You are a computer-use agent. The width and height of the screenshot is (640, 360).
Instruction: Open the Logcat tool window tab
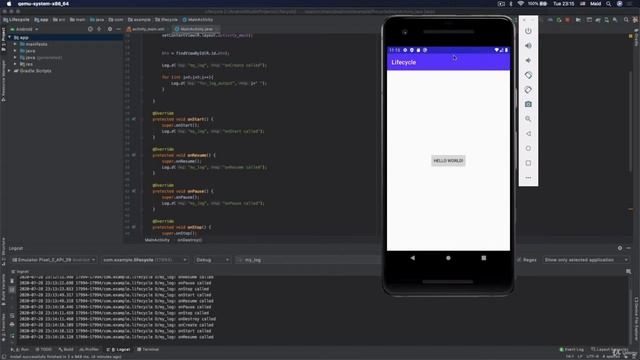click(x=118, y=349)
